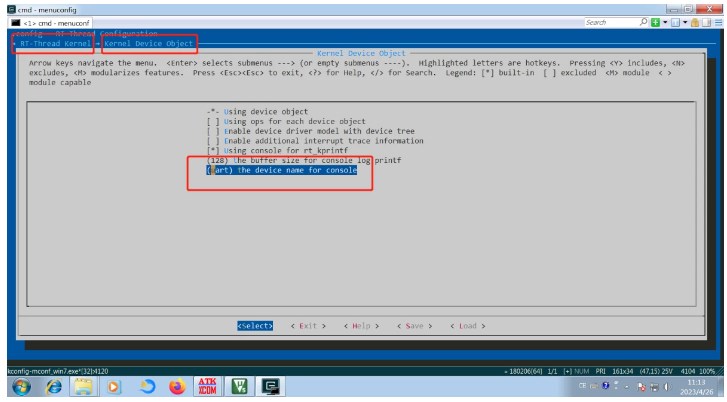Click the padlock lock-console icon

pos(695,22)
